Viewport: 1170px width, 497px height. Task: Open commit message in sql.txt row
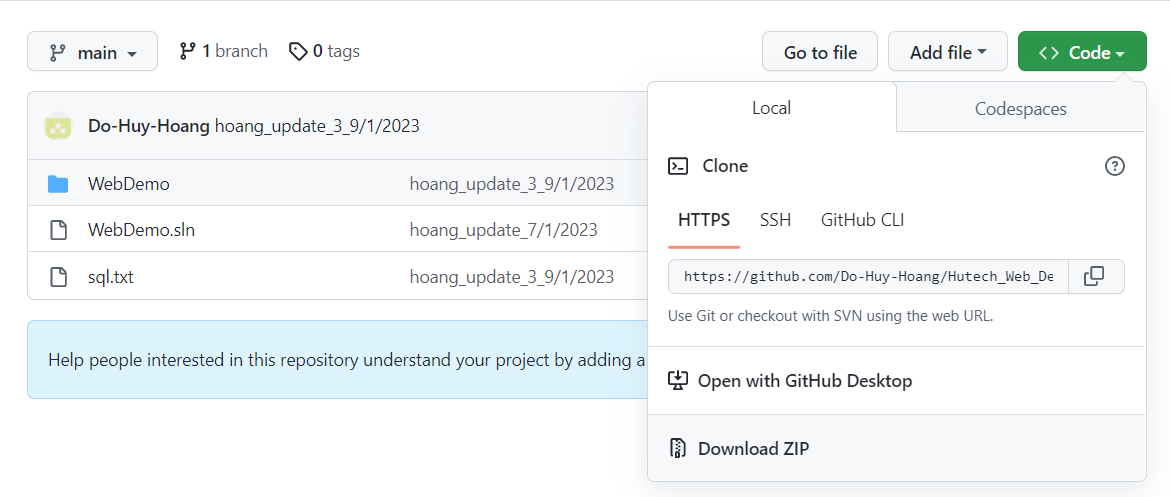click(x=512, y=277)
